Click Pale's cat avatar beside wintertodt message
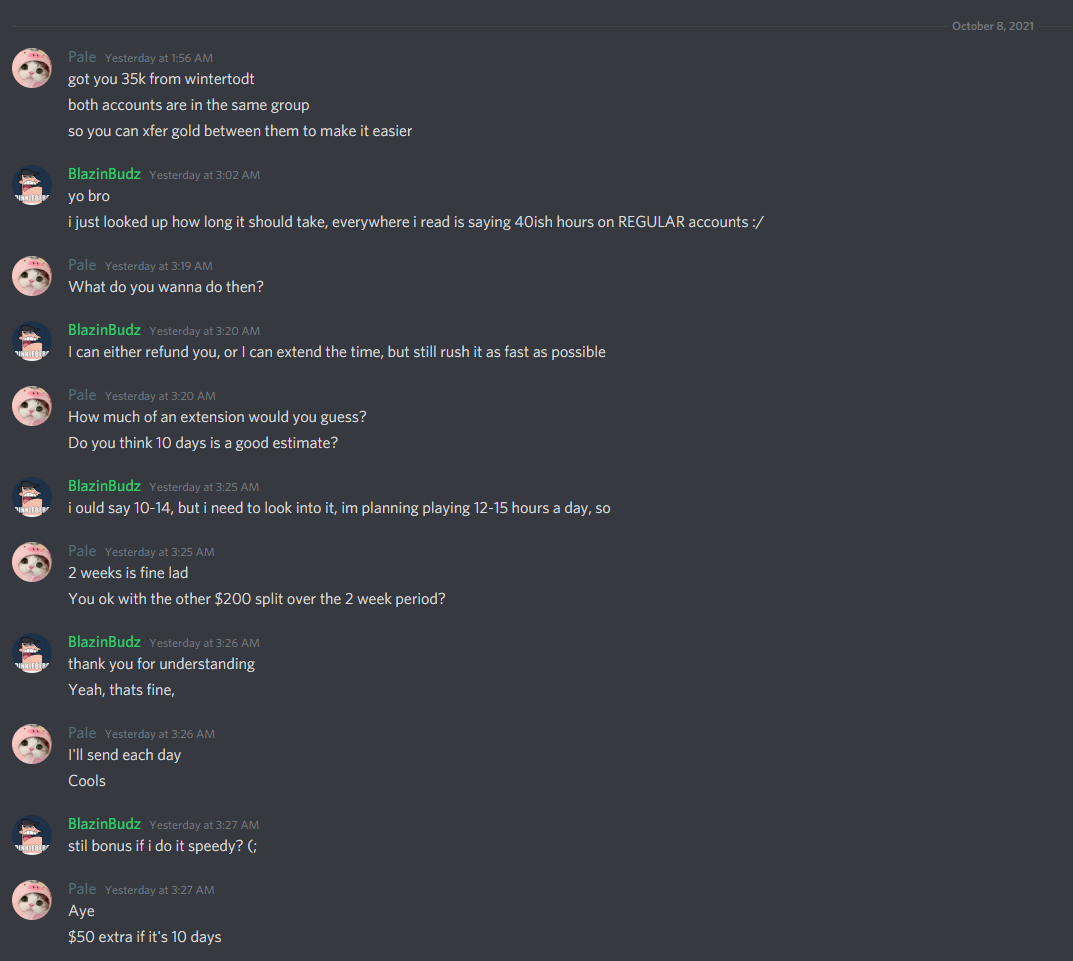 pyautogui.click(x=32, y=68)
